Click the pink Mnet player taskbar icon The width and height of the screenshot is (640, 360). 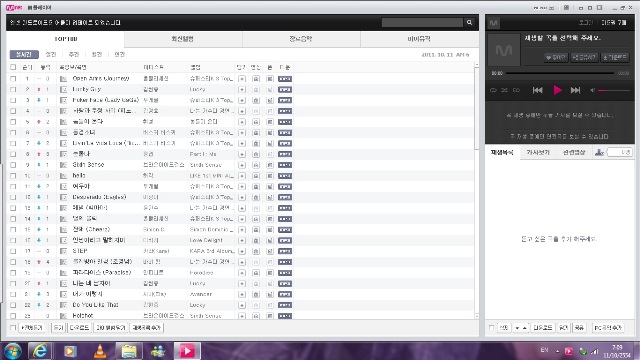(x=187, y=351)
